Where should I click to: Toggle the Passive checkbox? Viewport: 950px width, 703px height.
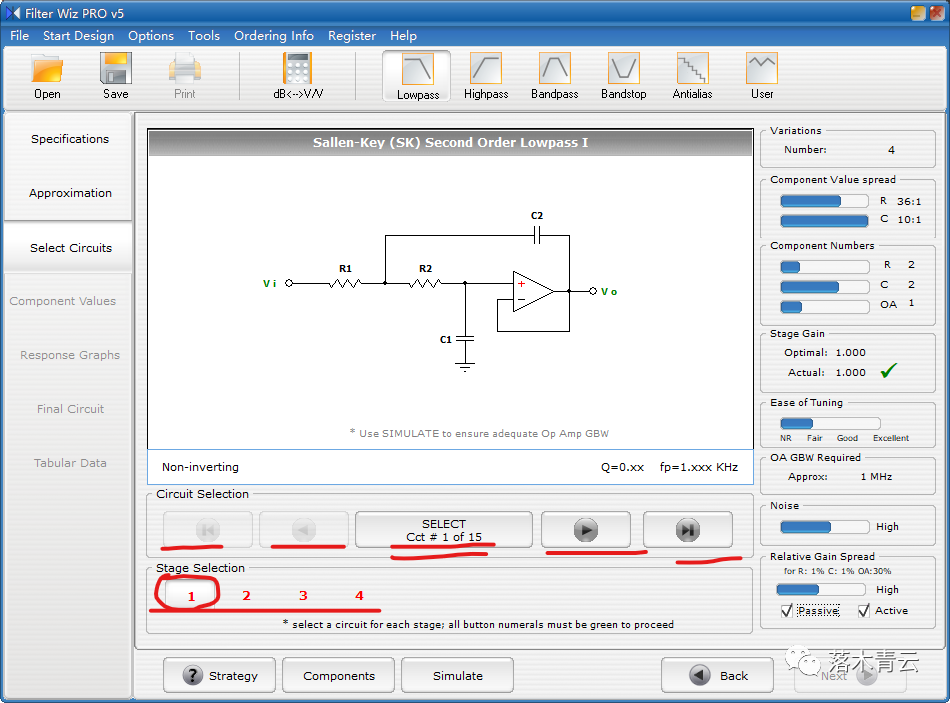pyautogui.click(x=787, y=610)
